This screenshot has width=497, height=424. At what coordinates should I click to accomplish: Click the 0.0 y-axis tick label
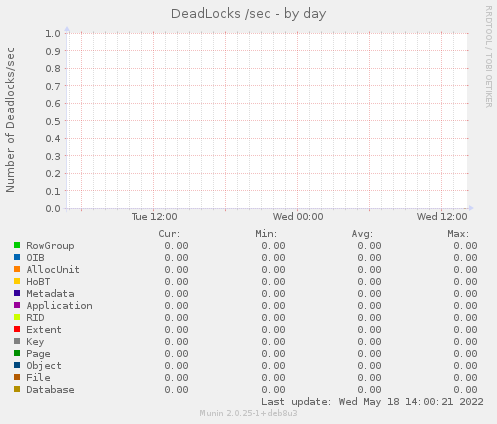coord(53,209)
